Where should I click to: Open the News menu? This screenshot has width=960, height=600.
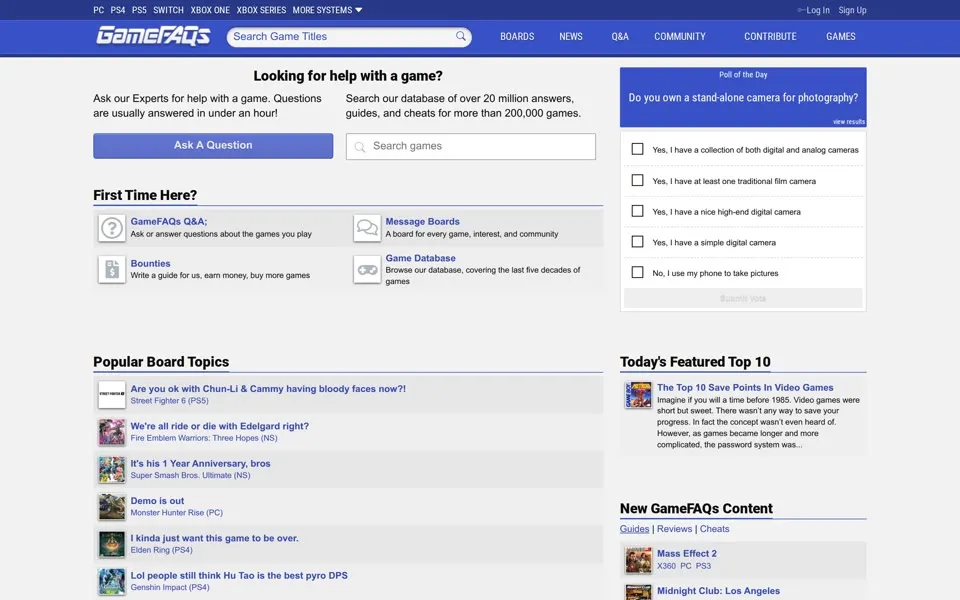571,37
